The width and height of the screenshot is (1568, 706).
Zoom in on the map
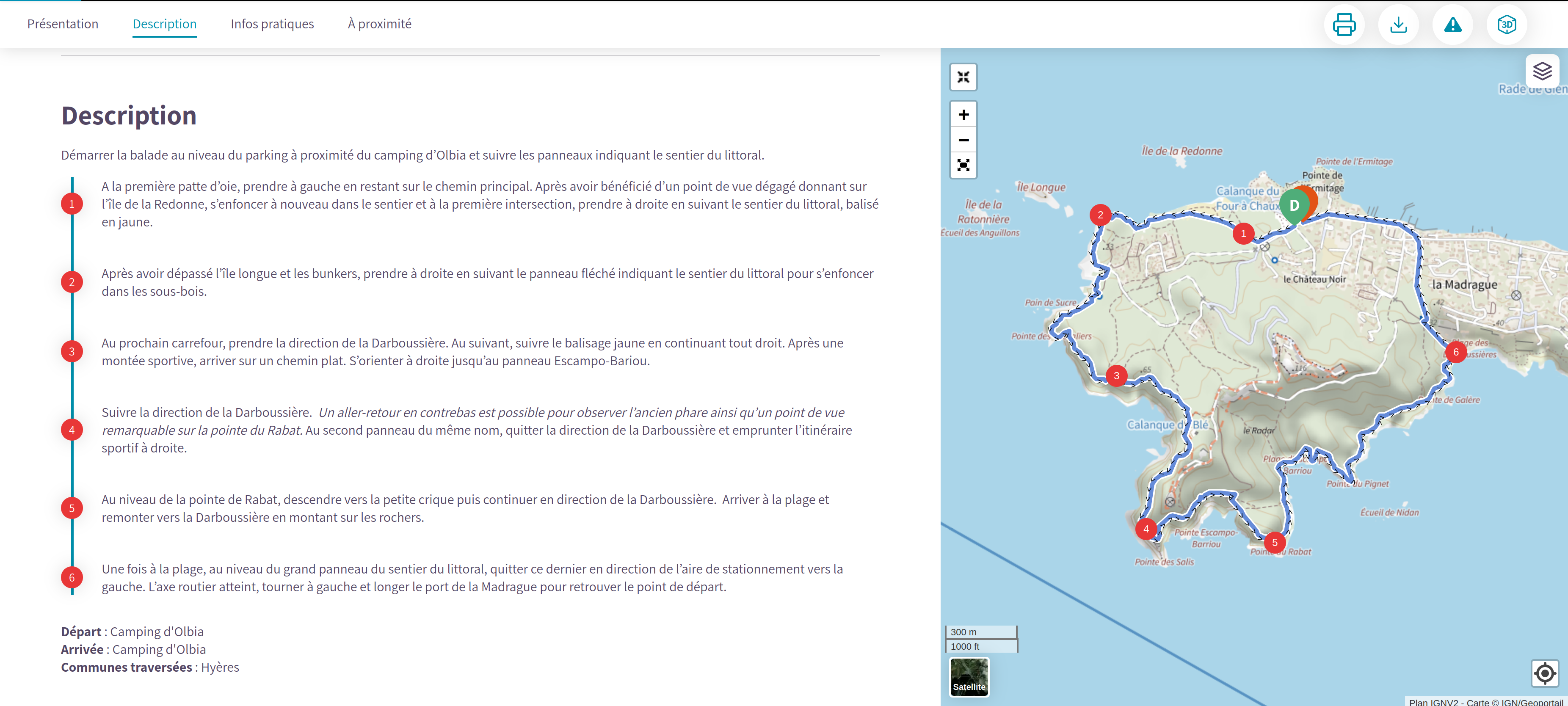(963, 114)
